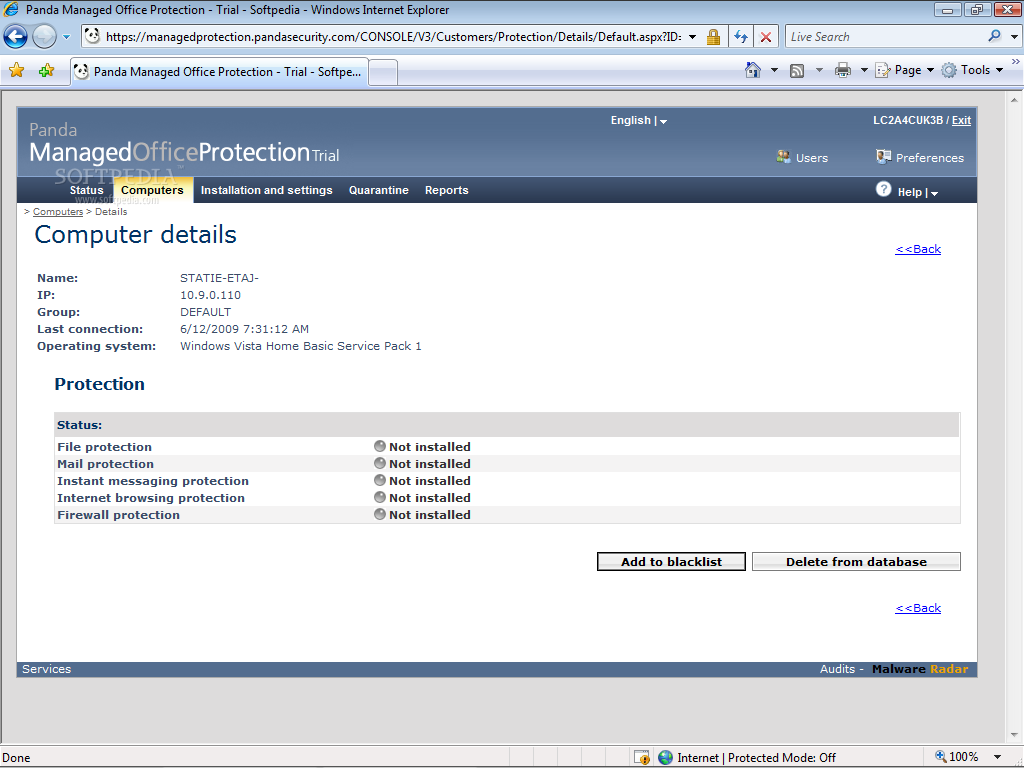This screenshot has height=768, width=1024.
Task: Click the lower <<Back link
Action: 918,608
